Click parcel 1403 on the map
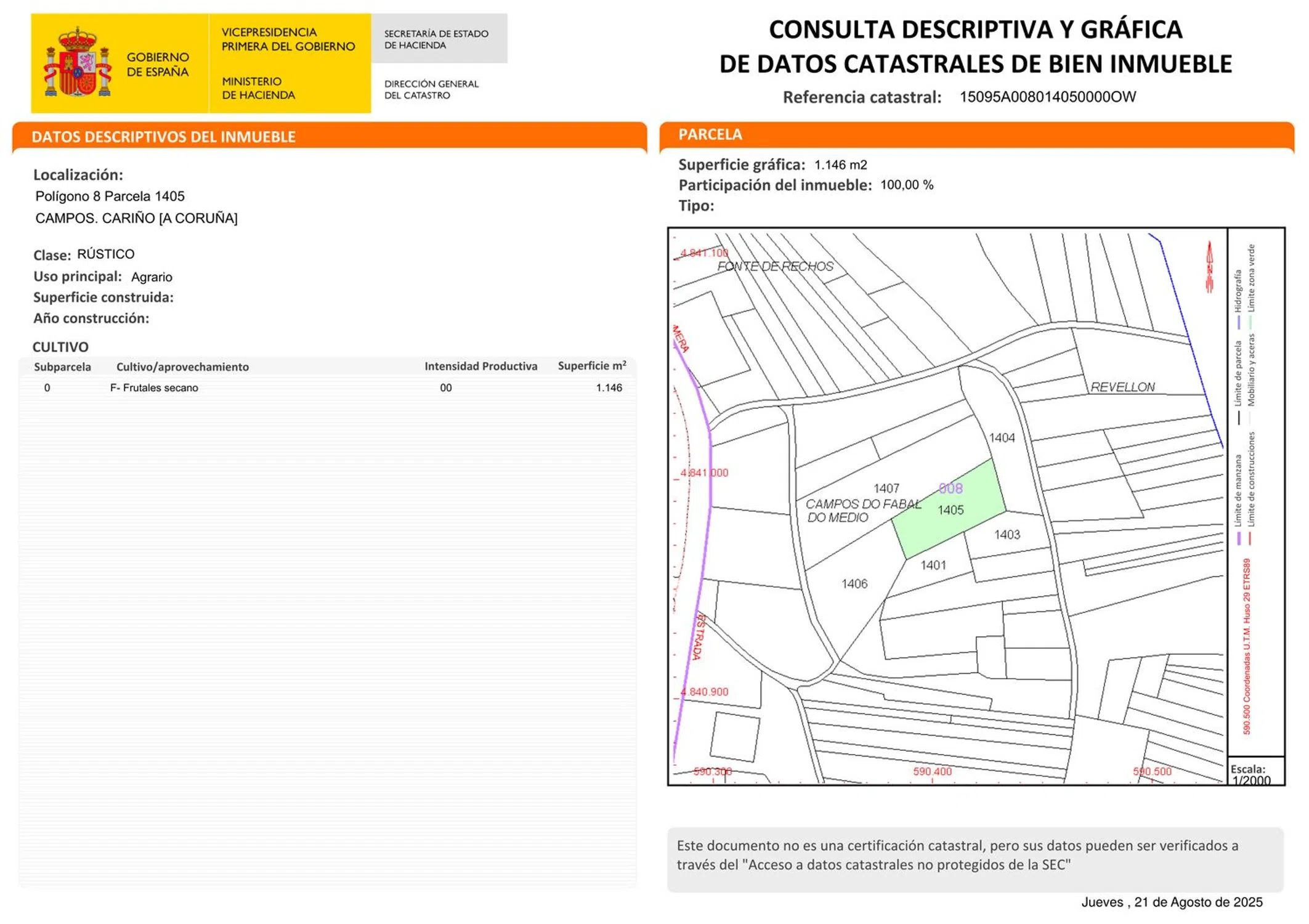This screenshot has width=1309, height=924. 1007,535
